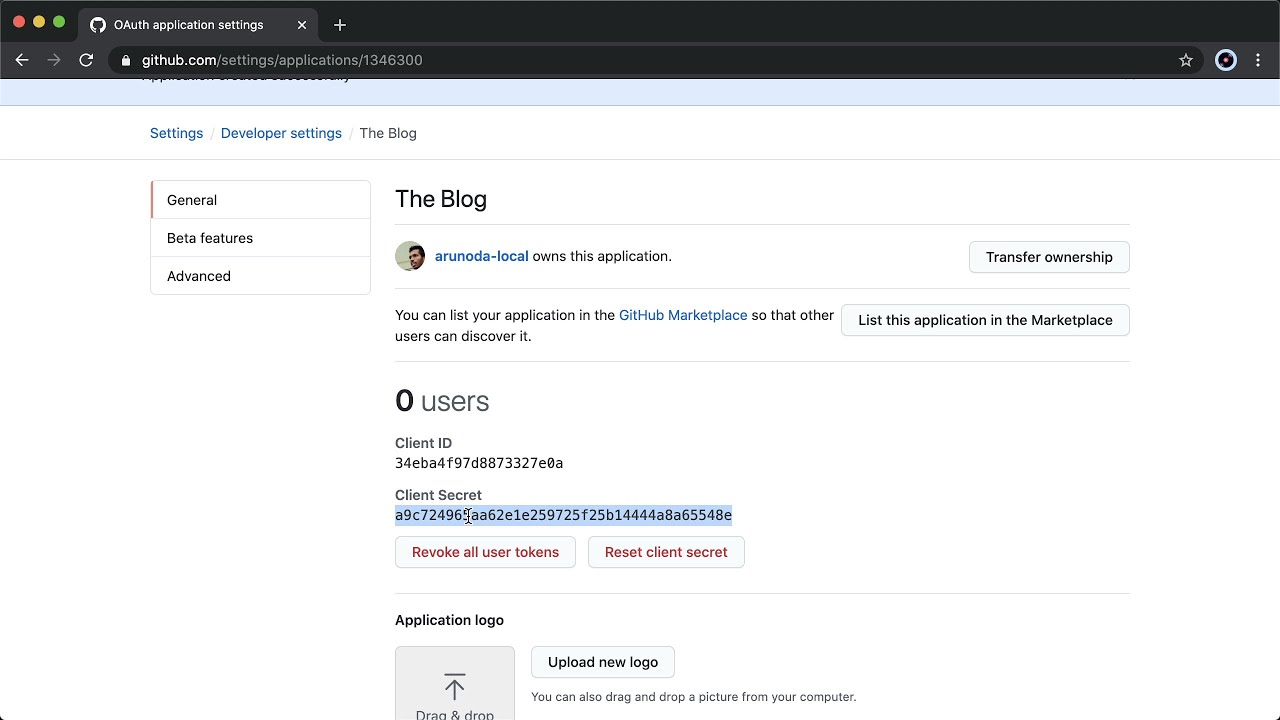Viewport: 1280px width, 720px height.
Task: Click the arunoda-local avatar image
Action: coord(410,256)
